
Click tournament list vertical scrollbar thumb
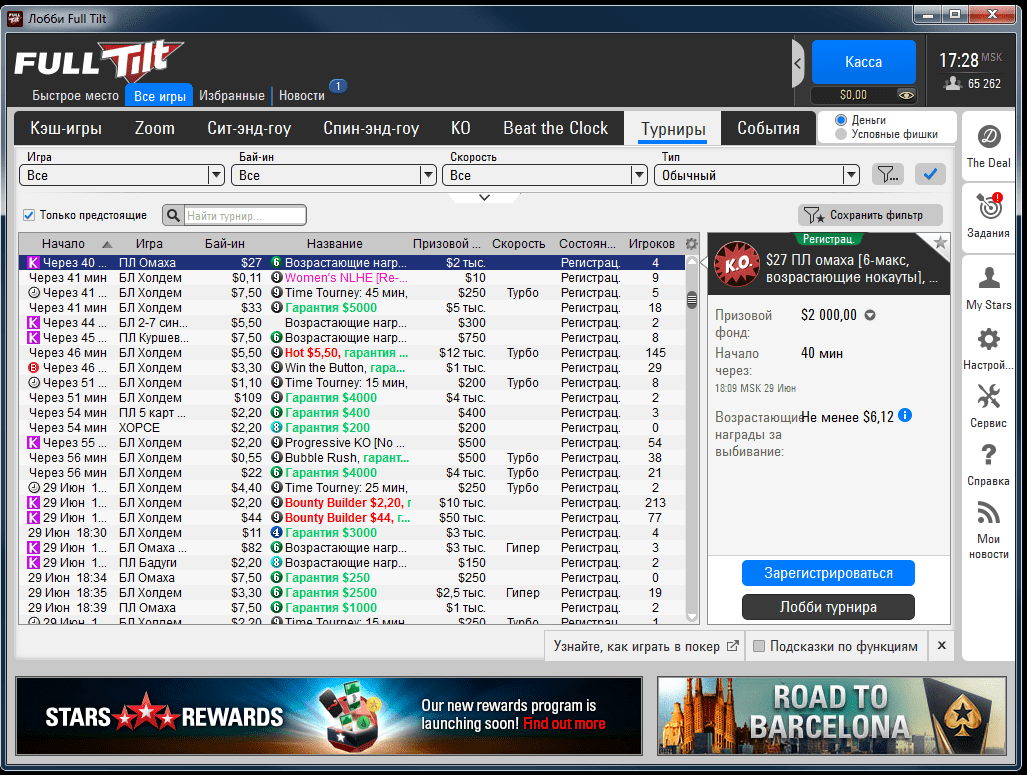coord(692,301)
